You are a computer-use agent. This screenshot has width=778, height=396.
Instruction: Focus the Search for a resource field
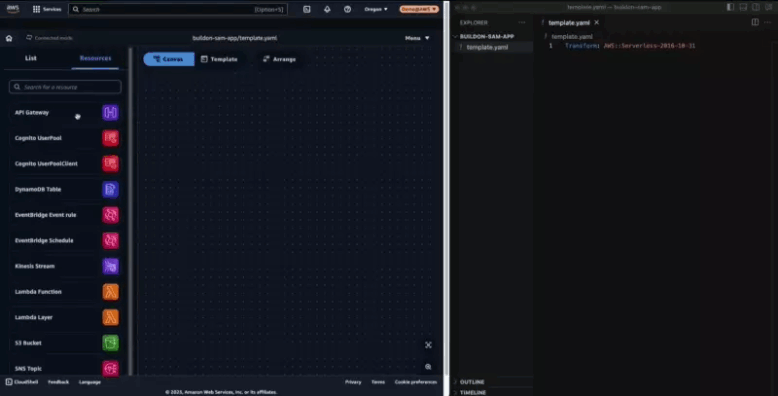(x=65, y=87)
